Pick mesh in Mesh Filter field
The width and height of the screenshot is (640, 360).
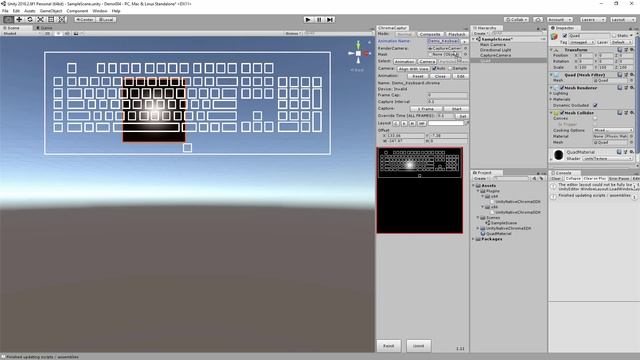(631, 80)
